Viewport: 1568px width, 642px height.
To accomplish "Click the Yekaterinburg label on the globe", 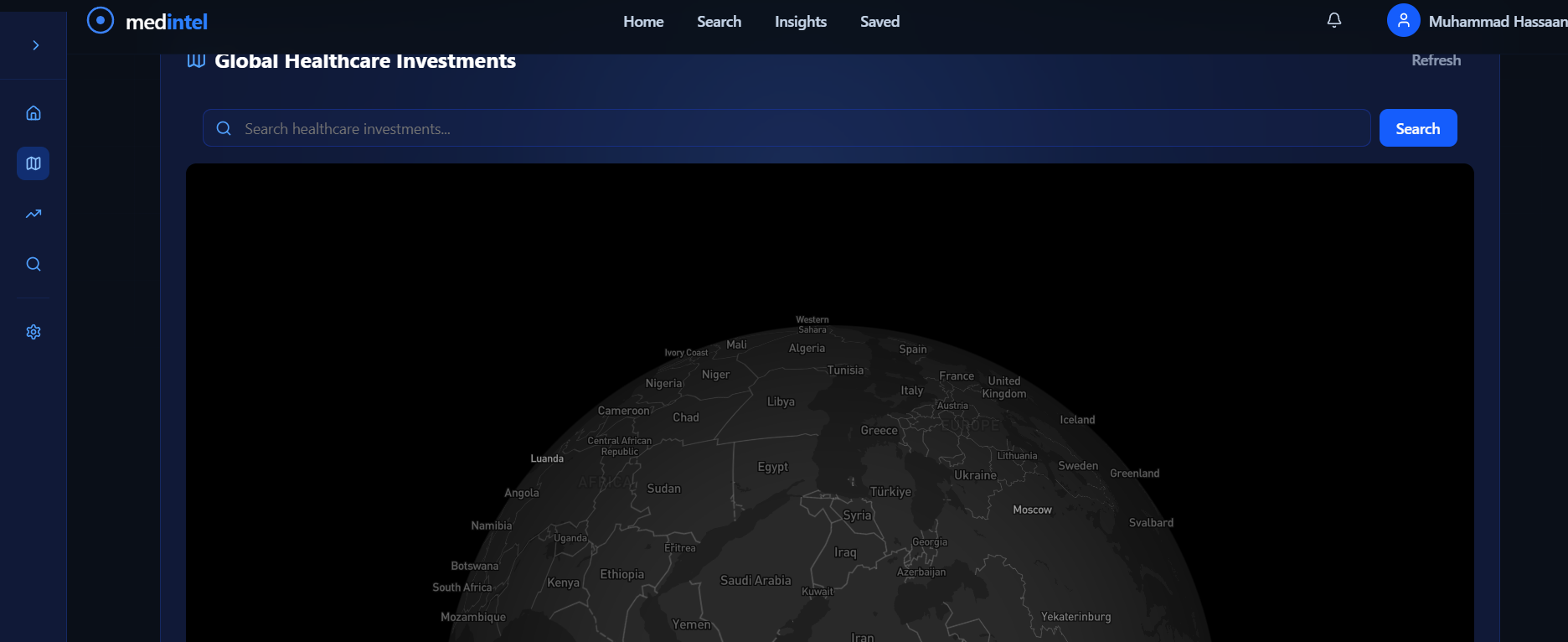I will (x=1075, y=617).
